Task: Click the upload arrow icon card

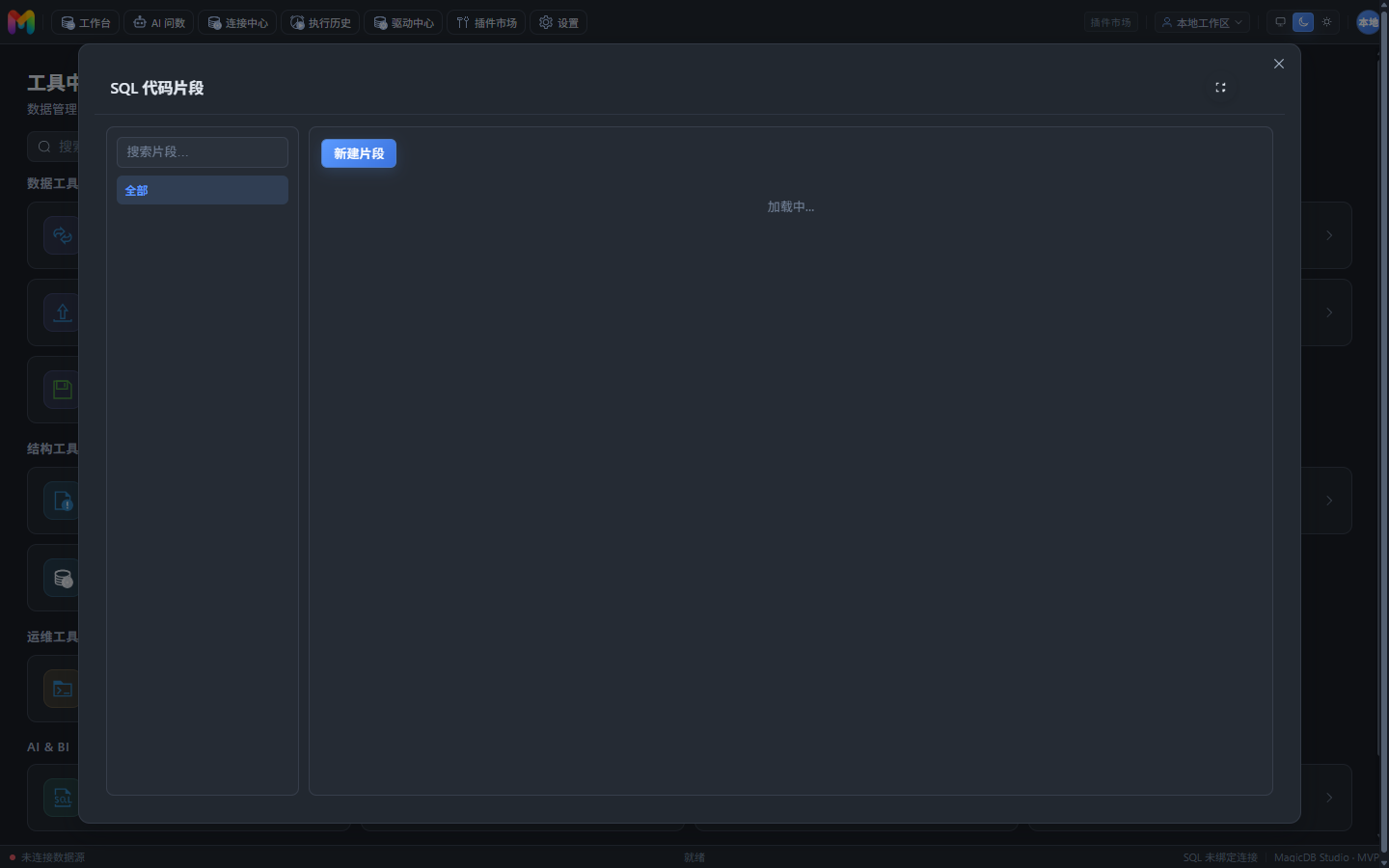Action: tap(63, 312)
